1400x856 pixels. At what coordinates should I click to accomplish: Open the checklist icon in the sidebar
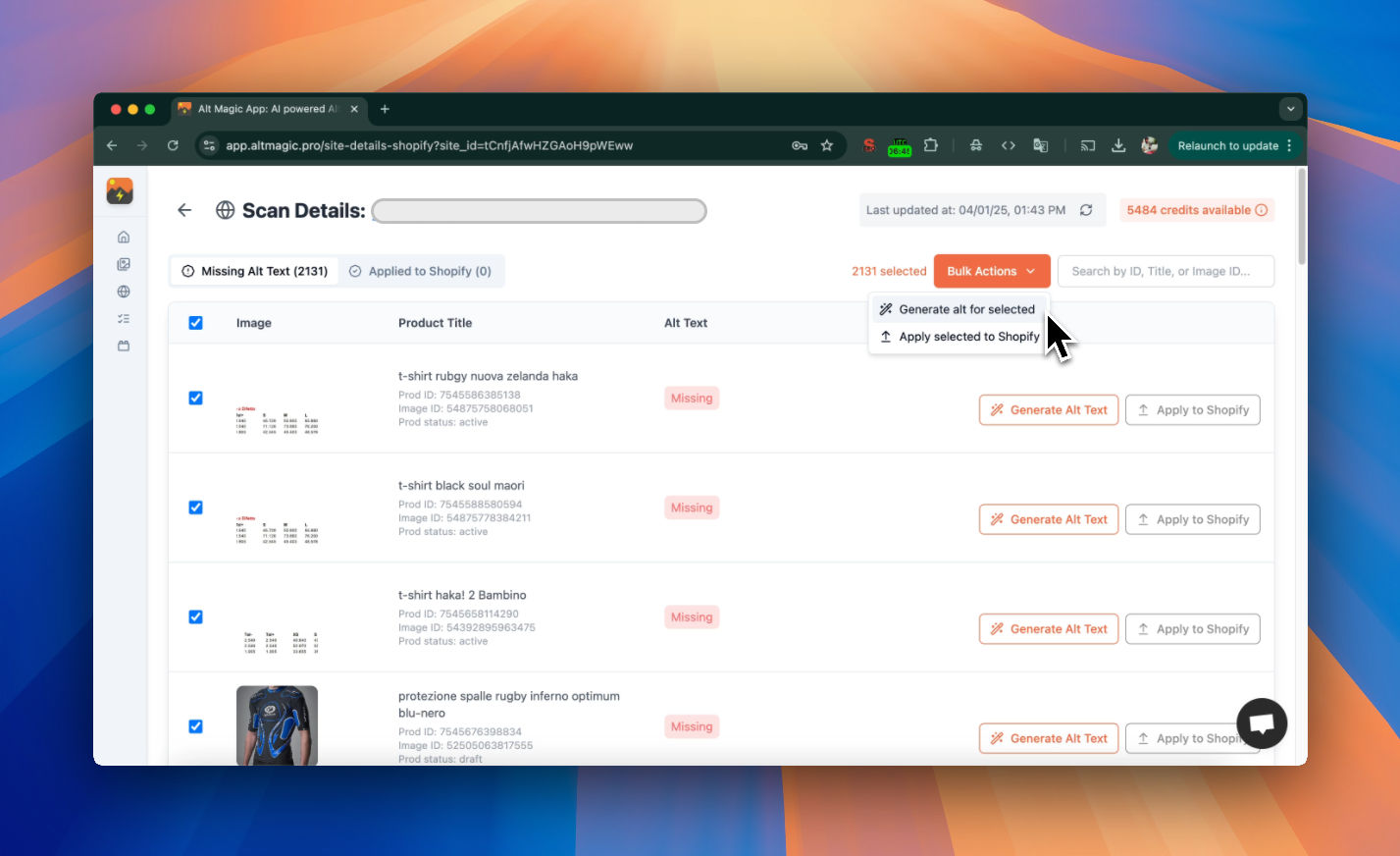124,319
